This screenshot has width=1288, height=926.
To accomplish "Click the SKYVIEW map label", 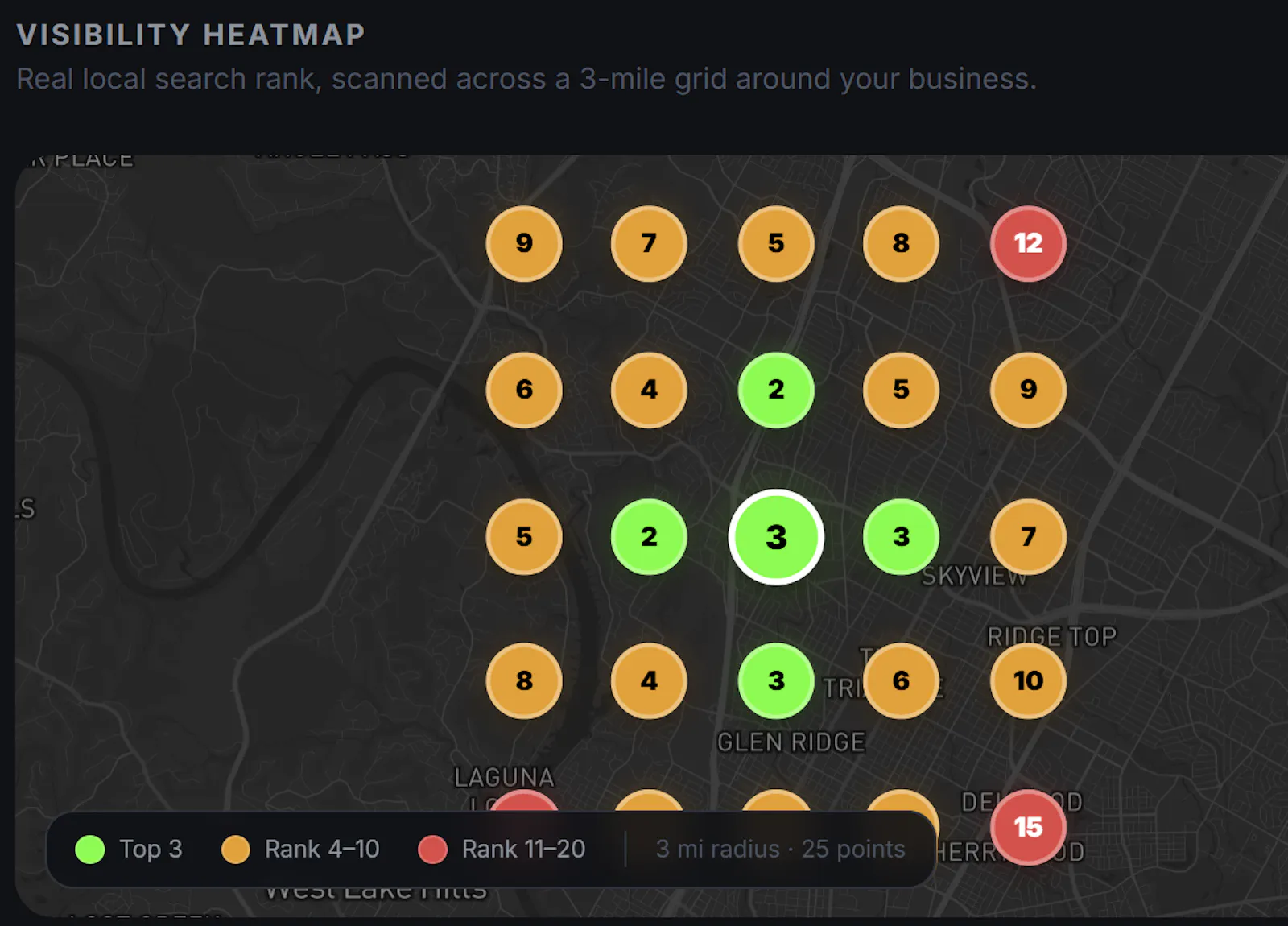I will [x=975, y=577].
